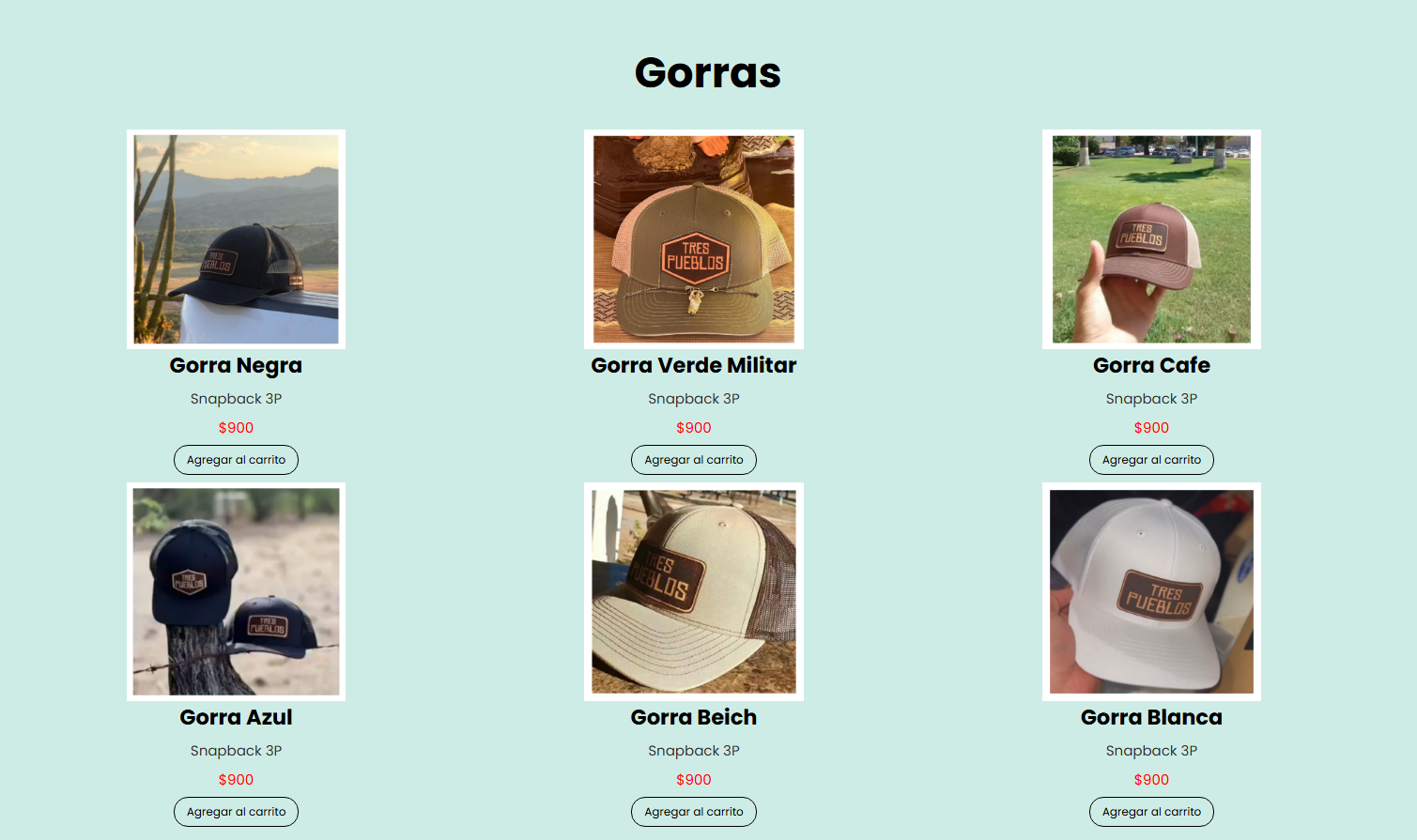Add Gorra Blanca to the cart

pos(1151,812)
